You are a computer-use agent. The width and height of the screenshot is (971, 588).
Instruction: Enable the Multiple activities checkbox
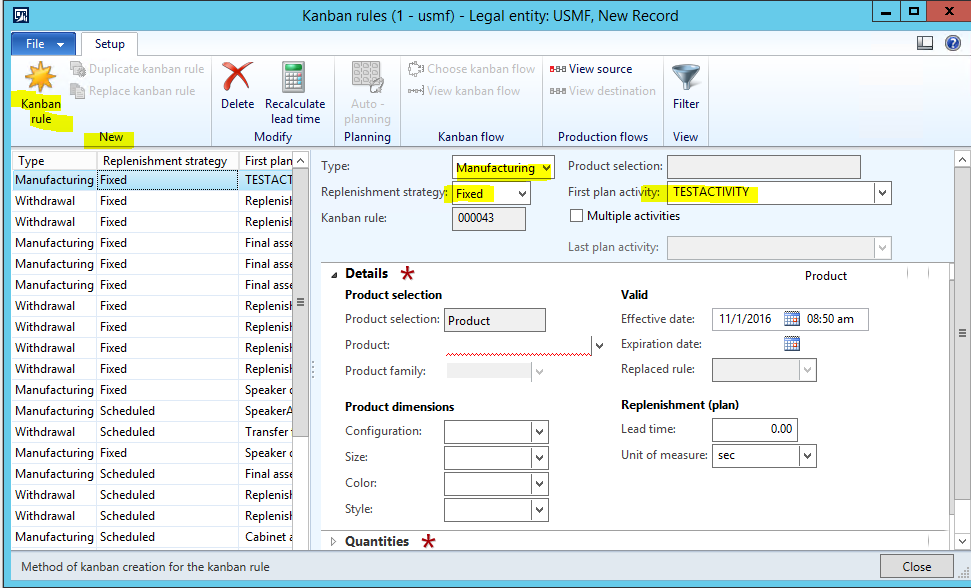(576, 216)
